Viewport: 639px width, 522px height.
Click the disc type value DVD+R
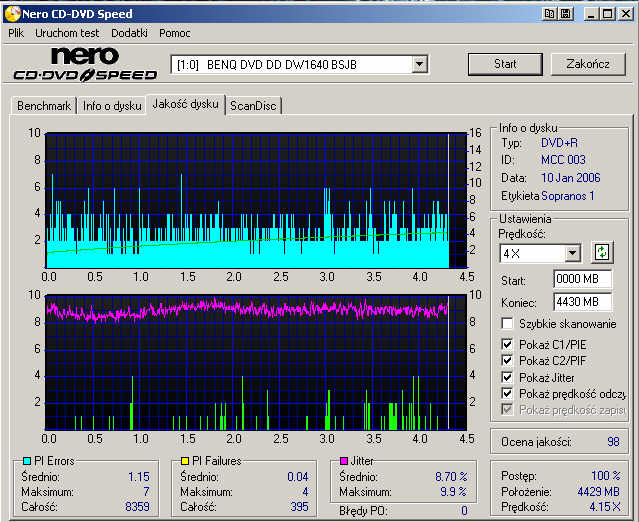559,143
